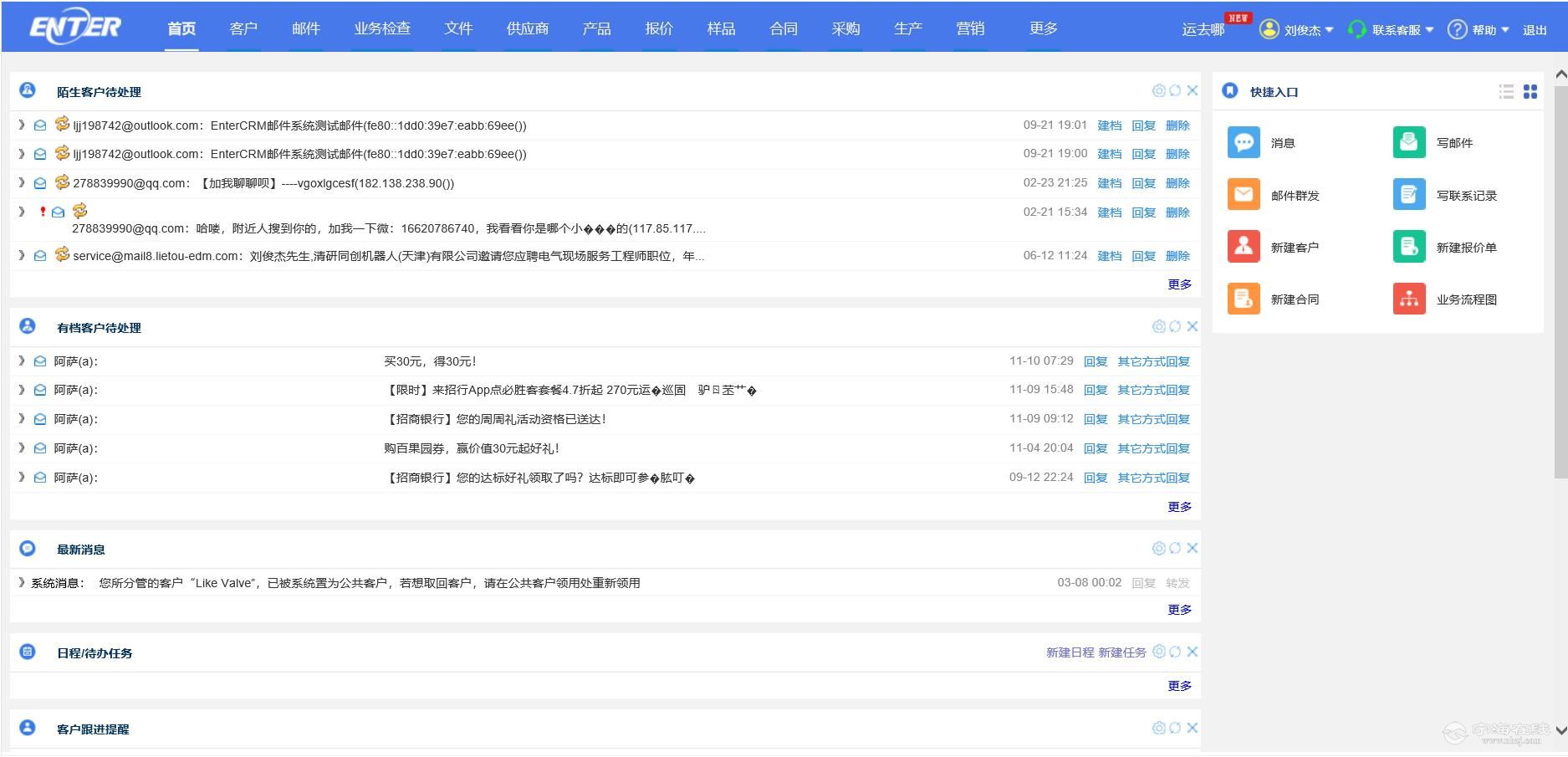The image size is (1568, 757).
Task: Open settings gear of 日程/待办任务 panel
Action: [x=1159, y=652]
